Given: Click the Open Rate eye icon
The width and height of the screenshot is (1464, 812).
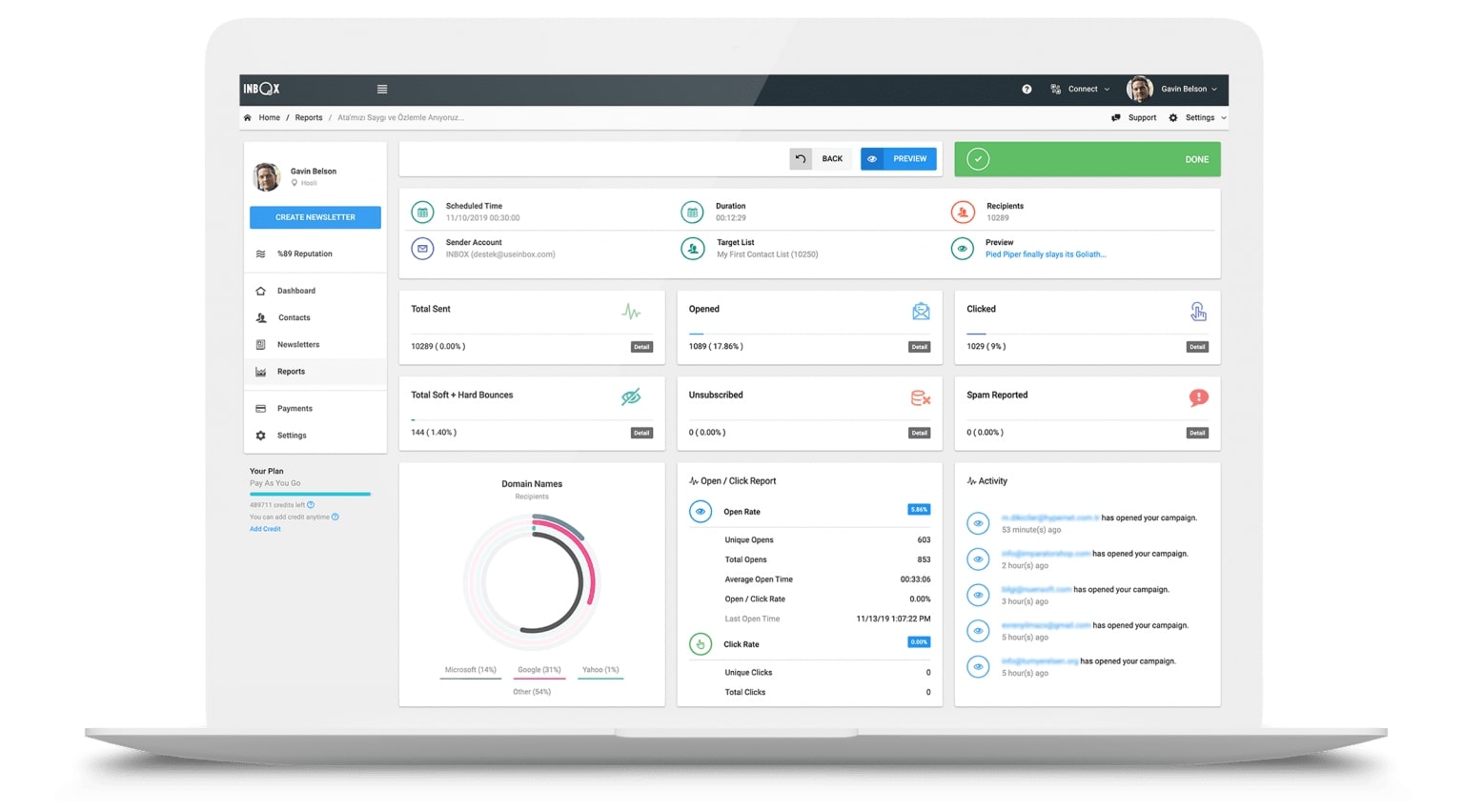Looking at the screenshot, I should tap(701, 512).
